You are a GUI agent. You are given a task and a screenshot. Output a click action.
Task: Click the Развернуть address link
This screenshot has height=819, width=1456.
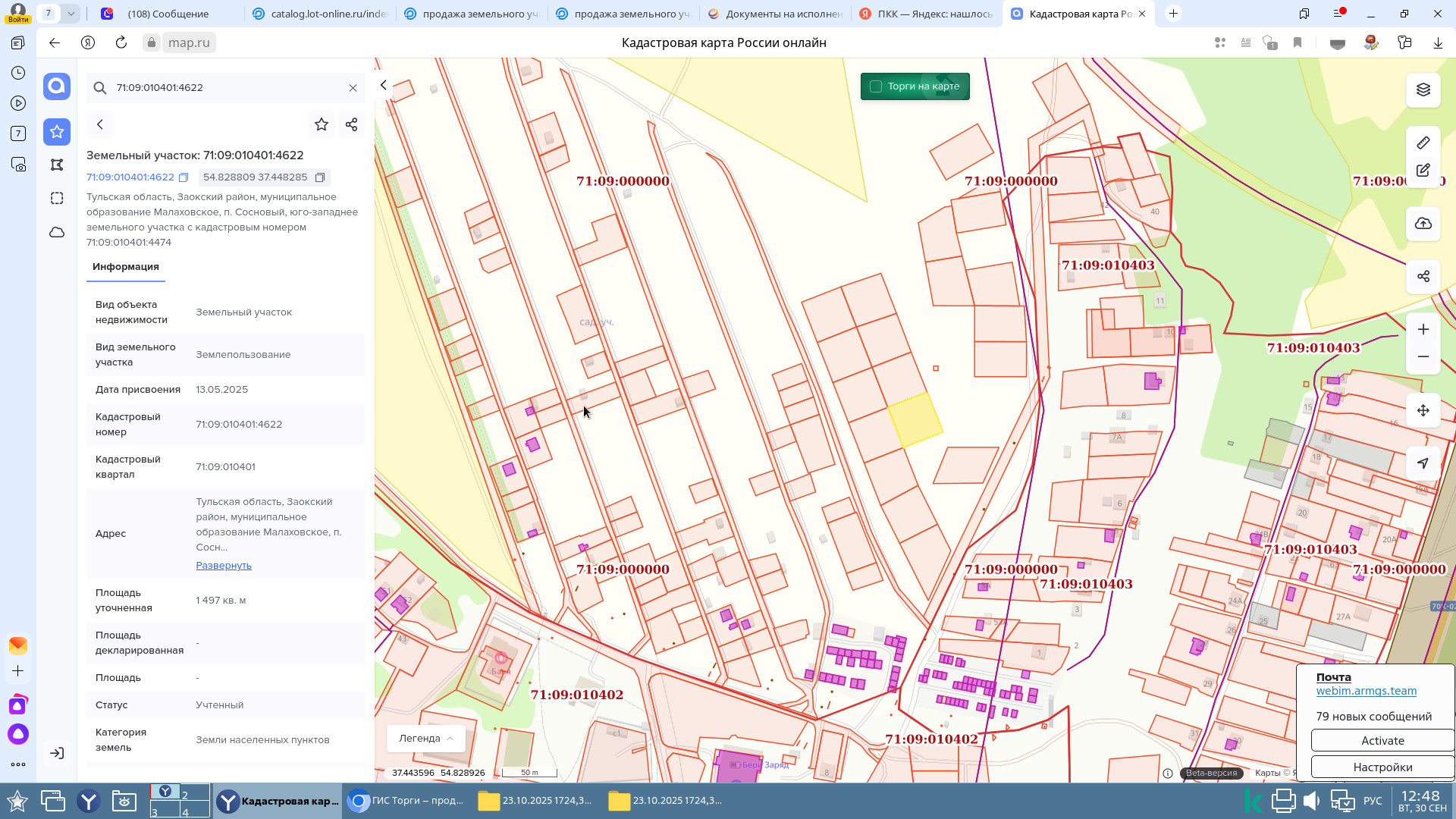(224, 566)
